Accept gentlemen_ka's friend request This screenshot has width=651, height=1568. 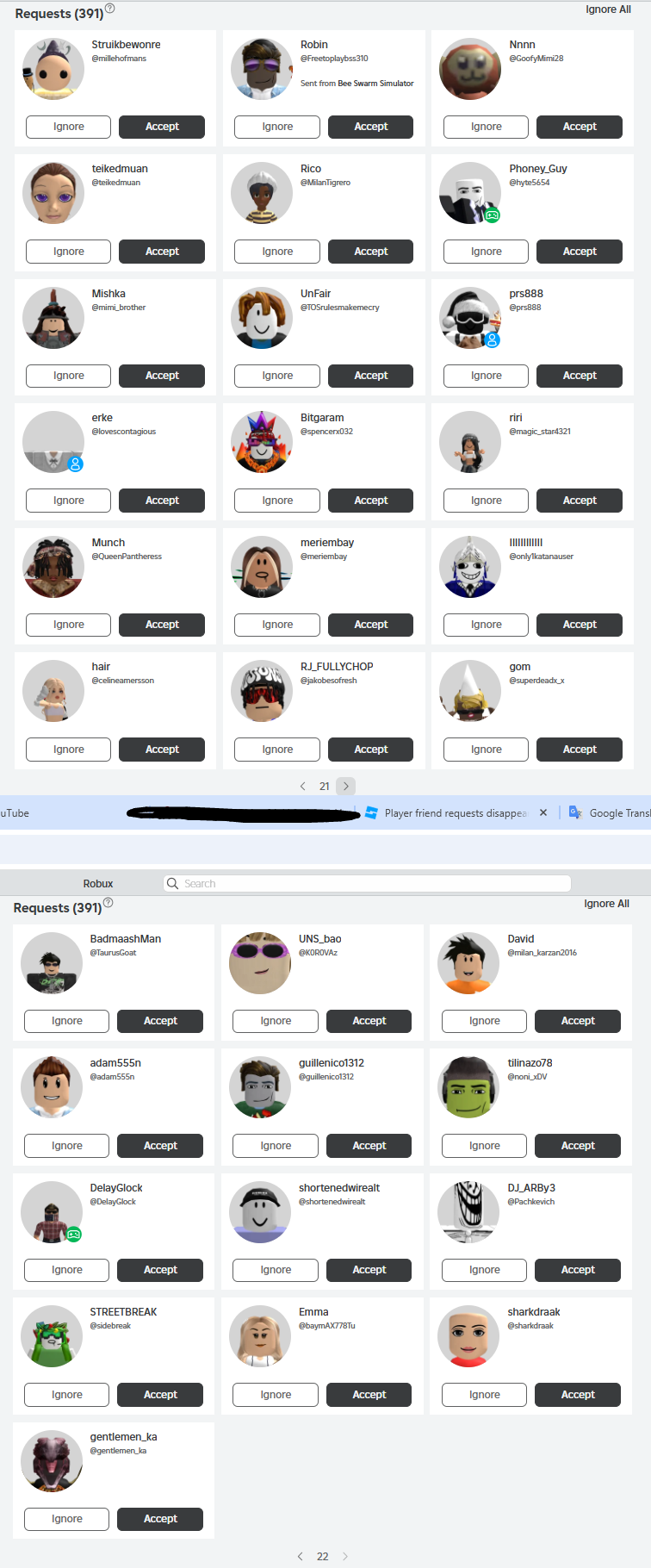coord(160,1519)
